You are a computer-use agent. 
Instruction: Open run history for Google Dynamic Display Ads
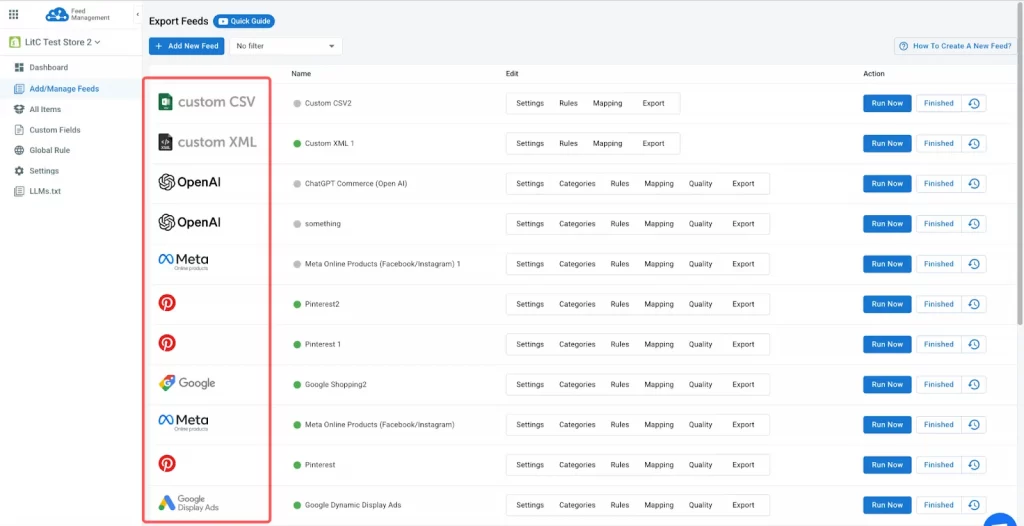click(974, 505)
